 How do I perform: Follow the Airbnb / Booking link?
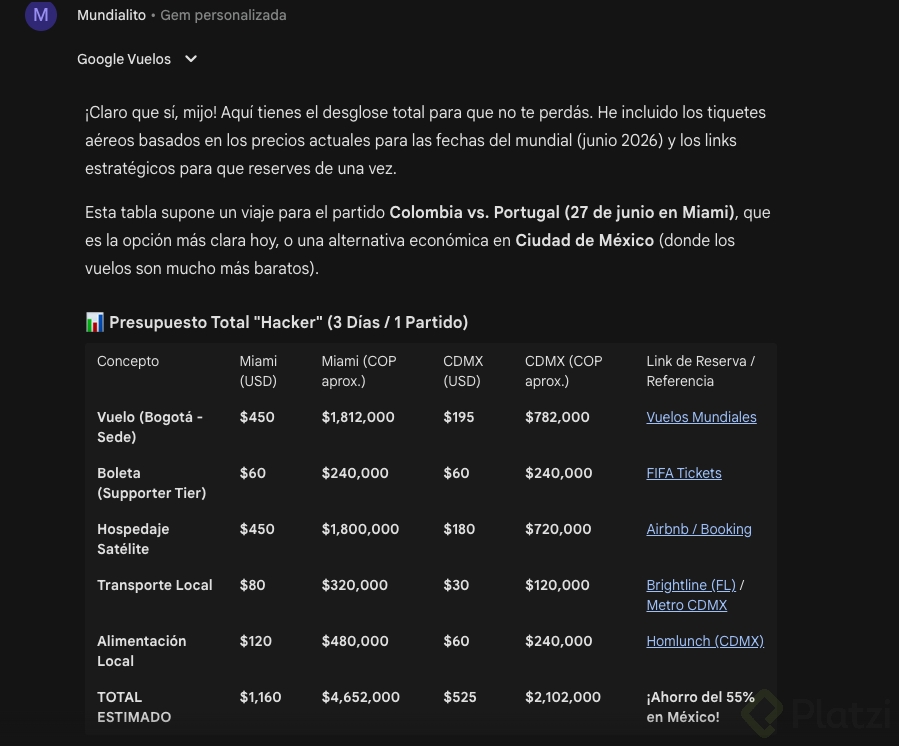click(x=698, y=529)
